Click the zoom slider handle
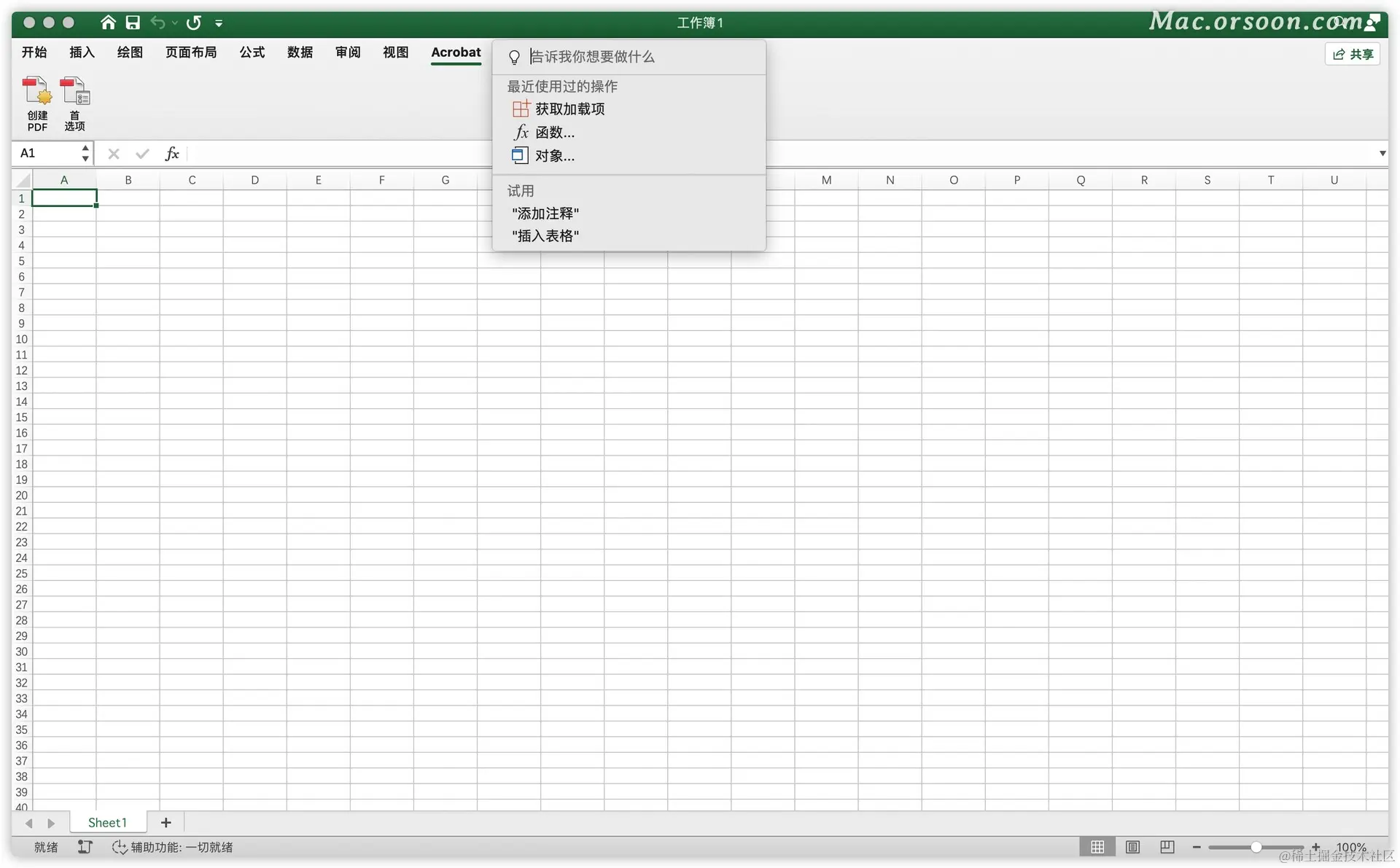The image size is (1400, 868). tap(1256, 847)
